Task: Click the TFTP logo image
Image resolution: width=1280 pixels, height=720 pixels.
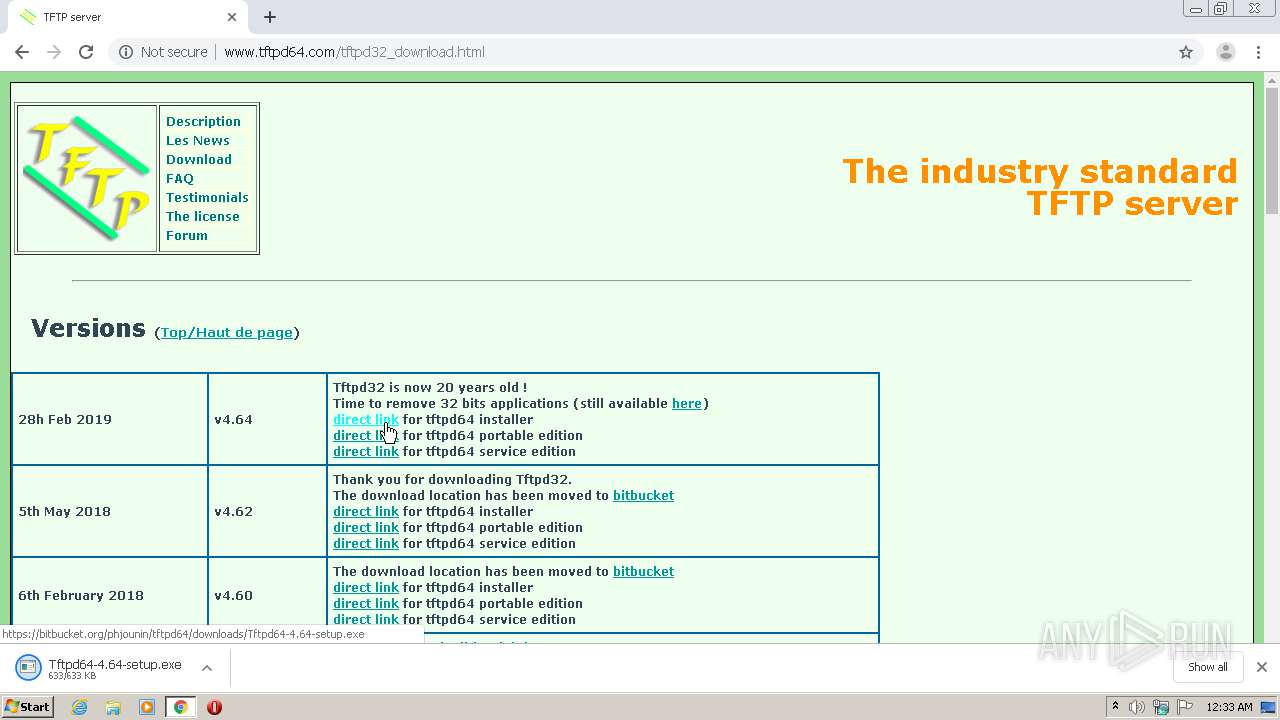Action: pyautogui.click(x=87, y=178)
